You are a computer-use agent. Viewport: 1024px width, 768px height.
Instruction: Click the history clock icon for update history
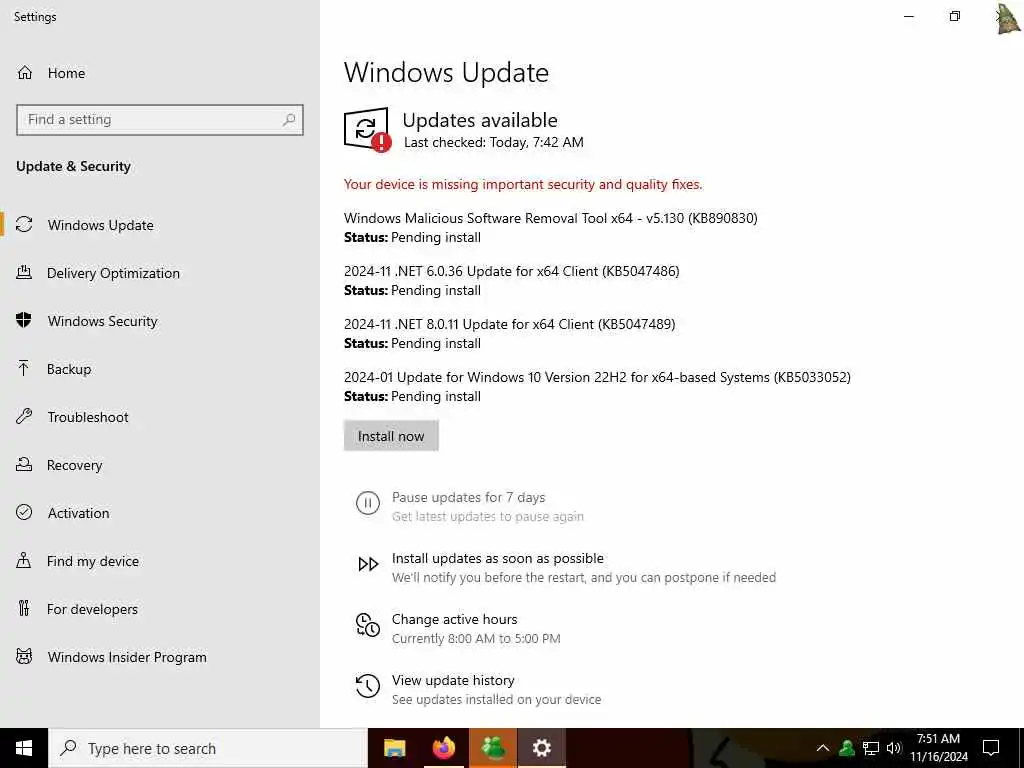pos(368,686)
